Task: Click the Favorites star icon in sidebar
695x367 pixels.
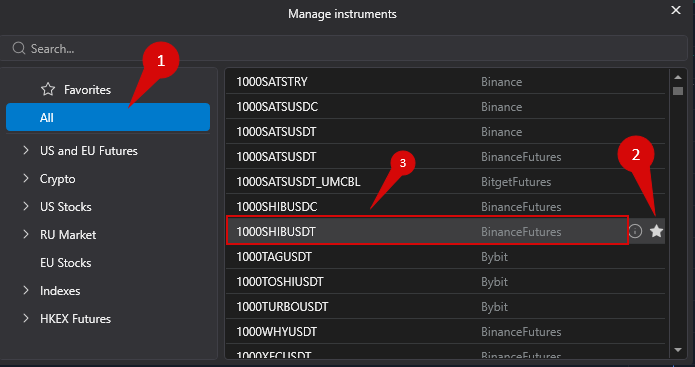Action: pyautogui.click(x=48, y=90)
